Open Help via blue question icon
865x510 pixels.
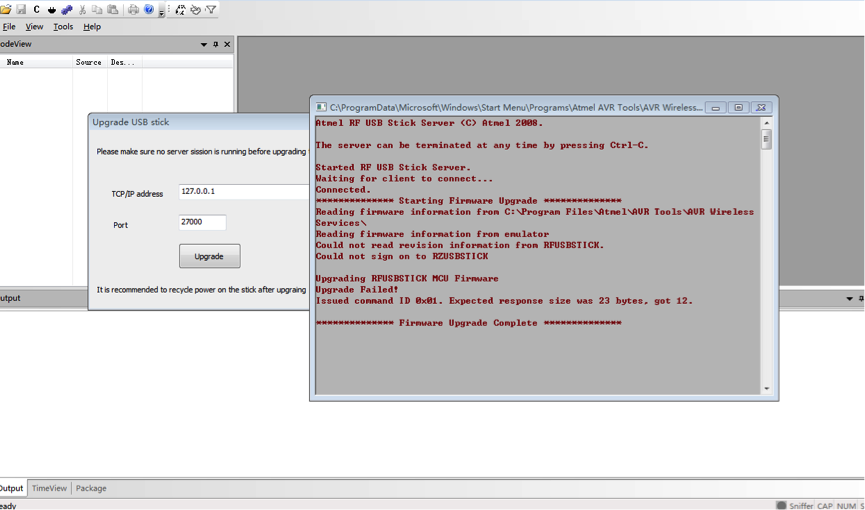[149, 10]
